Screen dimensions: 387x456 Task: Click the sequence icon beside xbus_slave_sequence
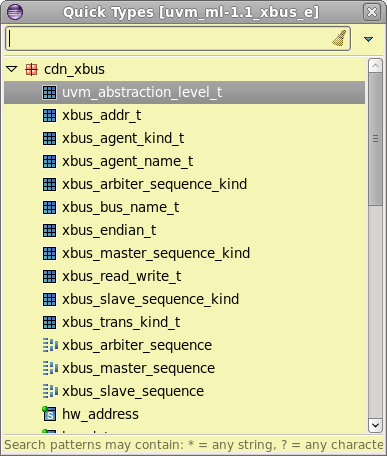50,391
